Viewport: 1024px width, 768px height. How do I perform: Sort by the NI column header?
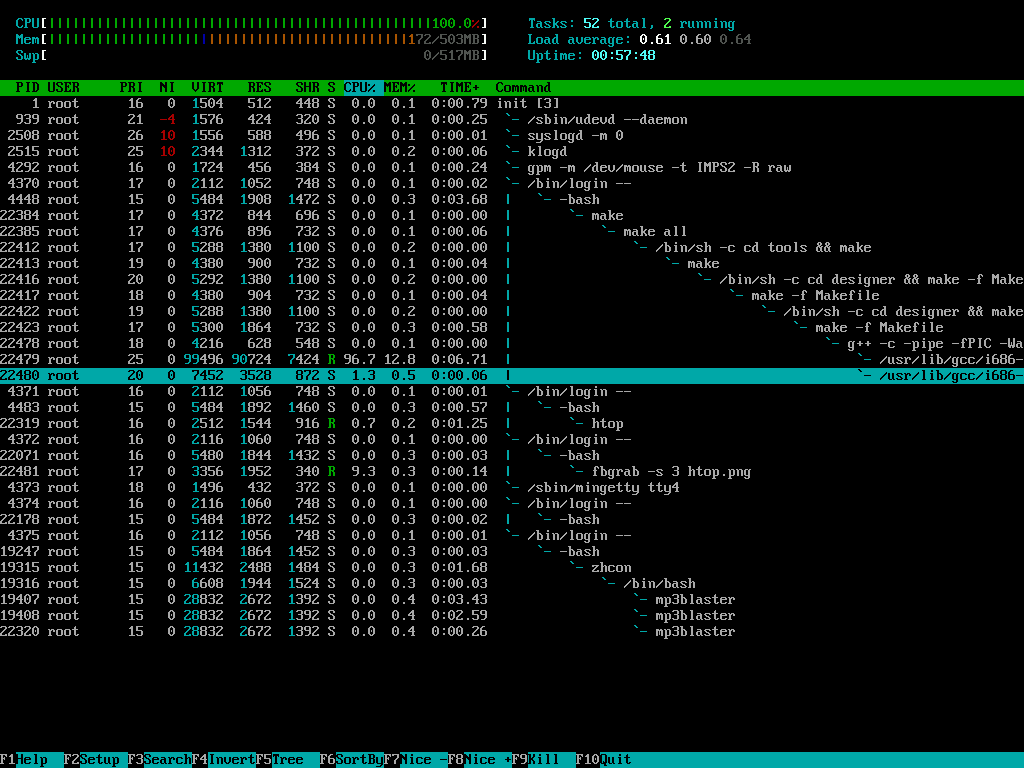(x=167, y=88)
